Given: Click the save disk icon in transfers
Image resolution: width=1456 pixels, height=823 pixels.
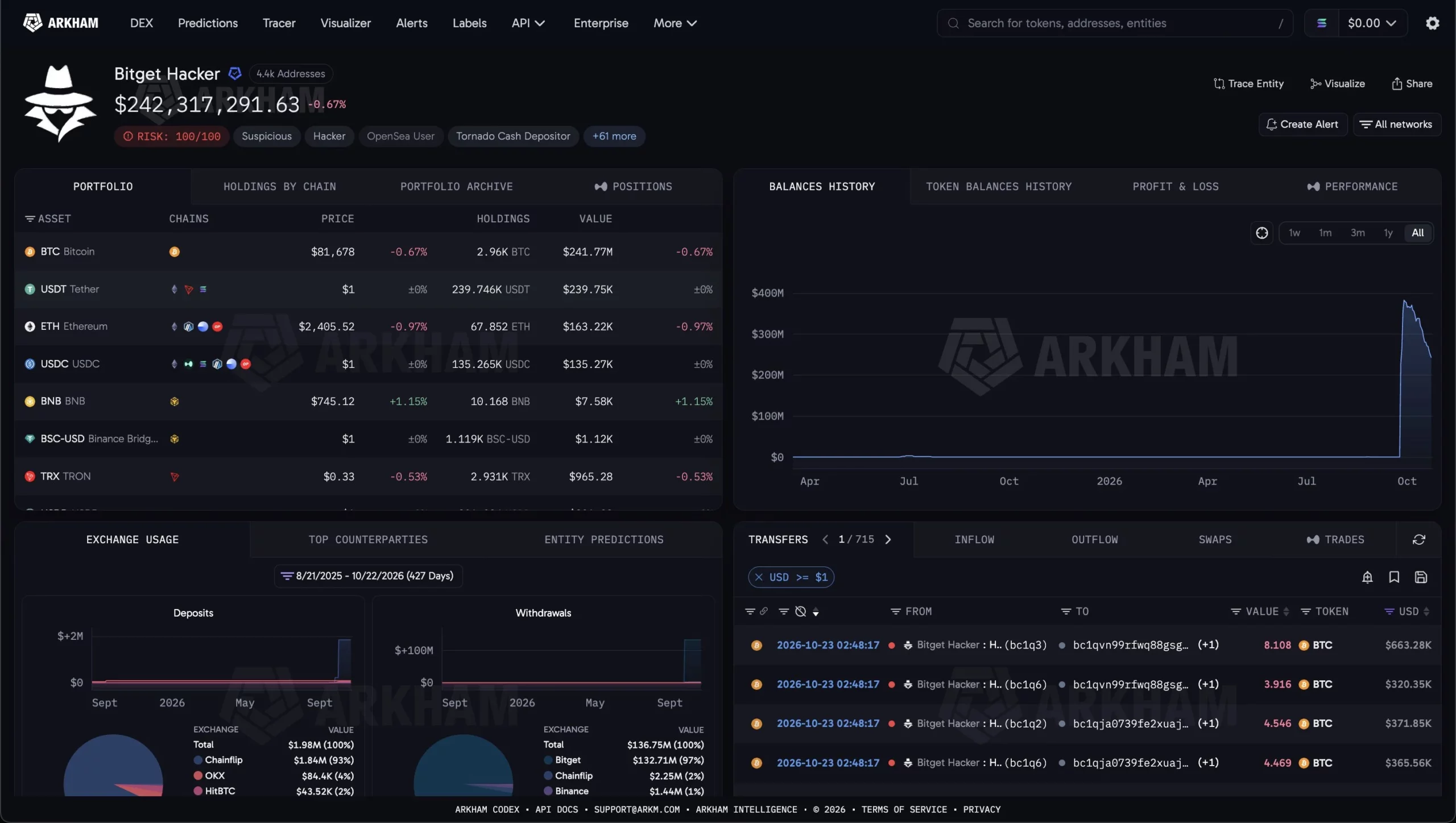Looking at the screenshot, I should point(1421,577).
